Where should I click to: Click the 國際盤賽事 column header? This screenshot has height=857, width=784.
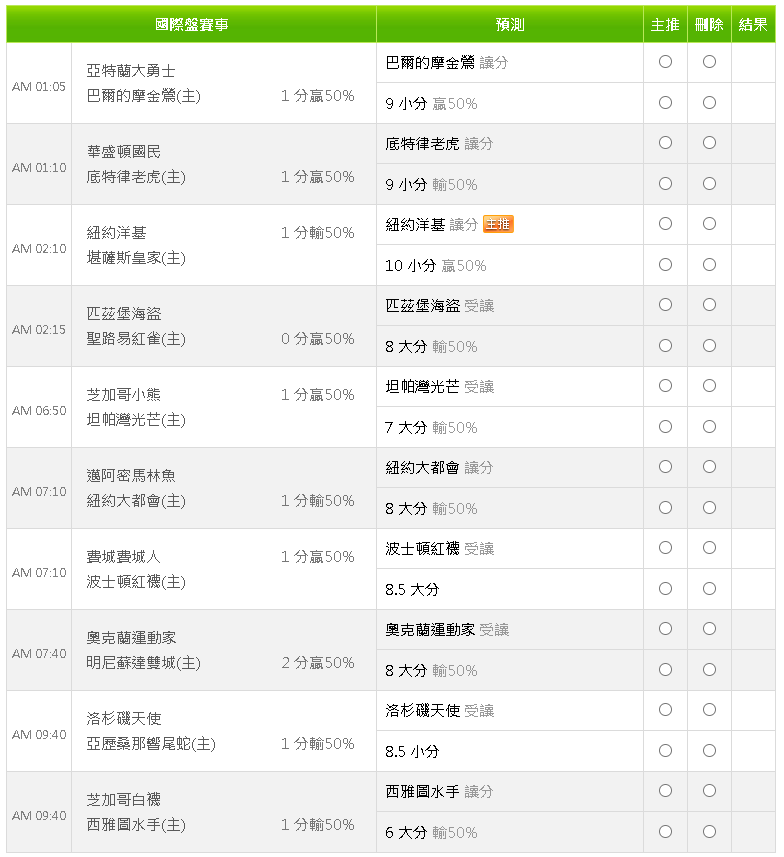191,24
